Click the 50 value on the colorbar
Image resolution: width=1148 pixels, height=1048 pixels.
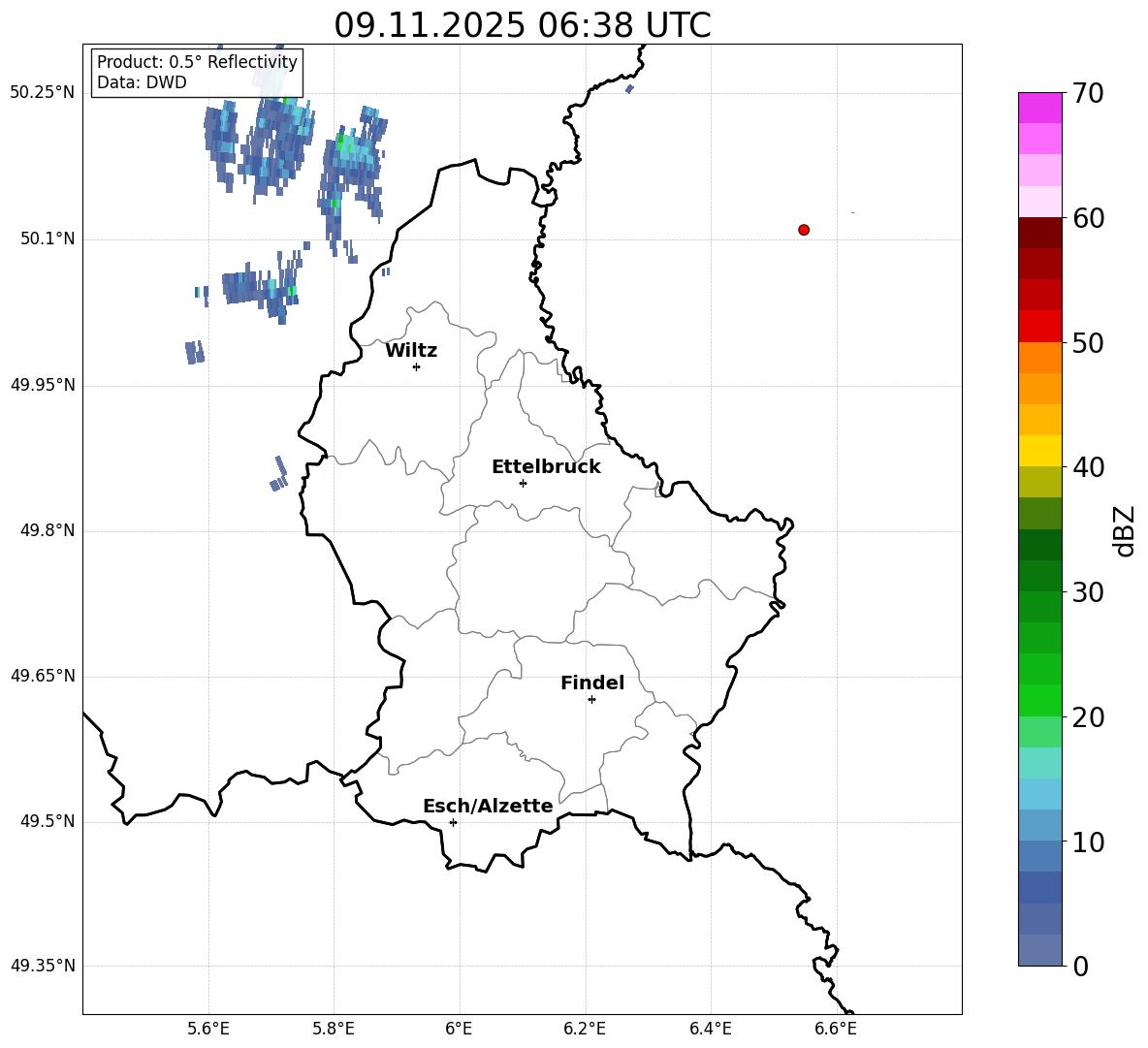1088,343
